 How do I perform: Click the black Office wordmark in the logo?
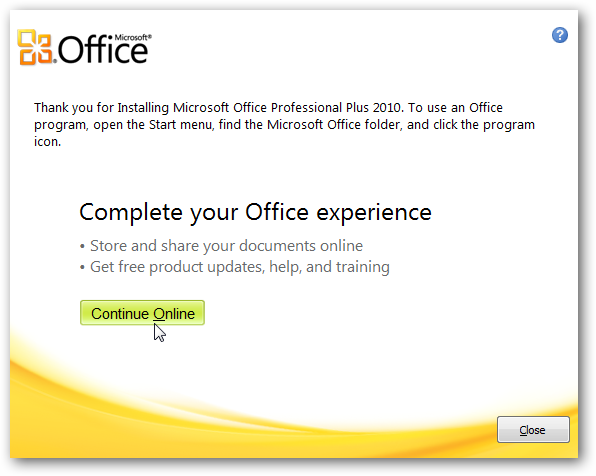tap(103, 51)
